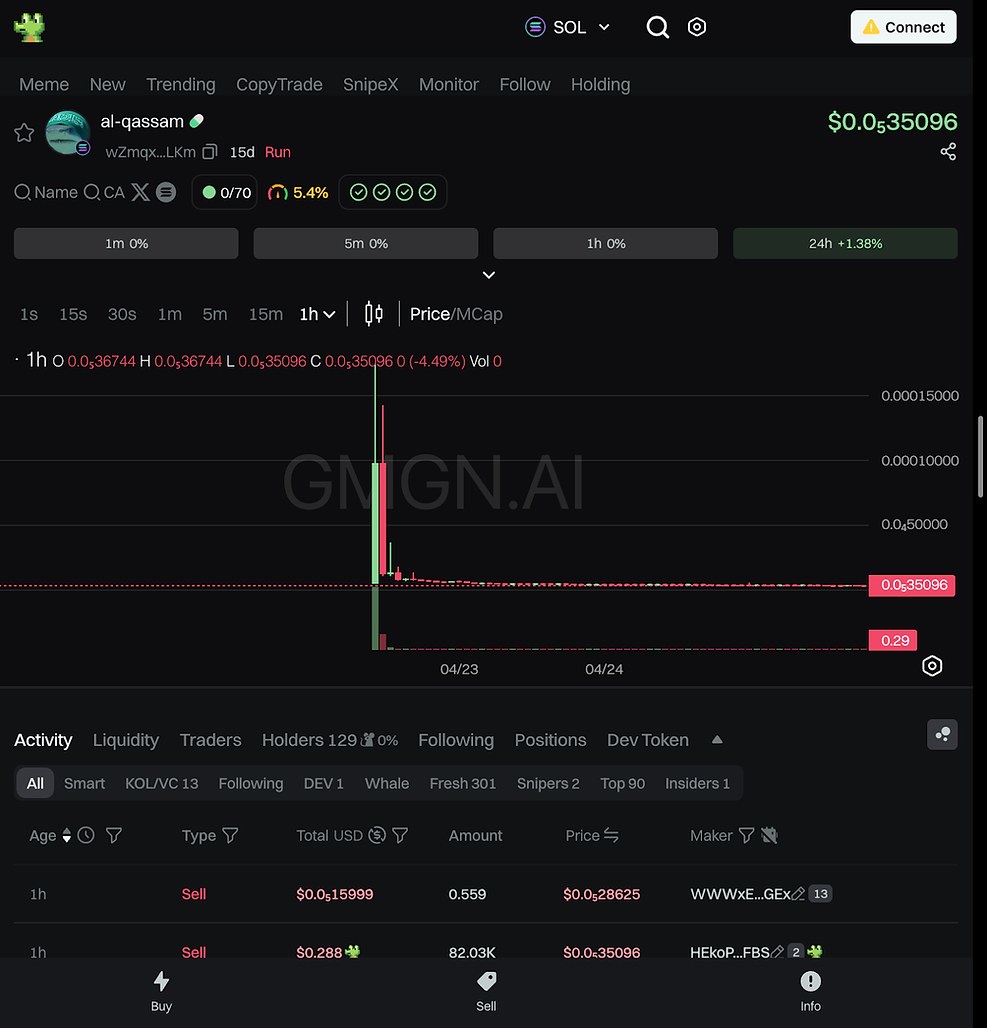
Task: Open bubble map icon button
Action: 942,734
